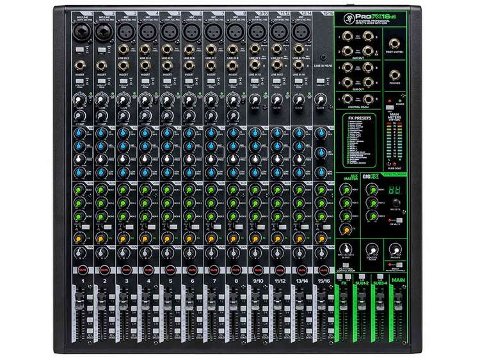The height and width of the screenshot is (360, 480).
Task: Select the channel 13/14 XLR mic input
Action: pos(301,32)
